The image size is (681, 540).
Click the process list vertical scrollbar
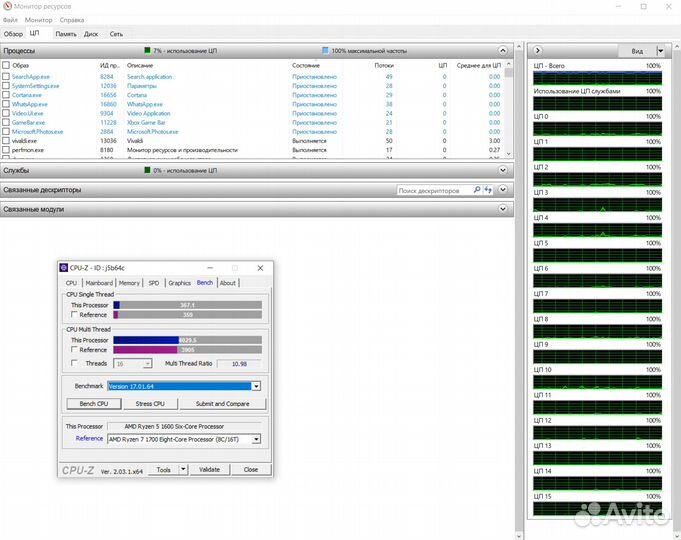pos(509,110)
